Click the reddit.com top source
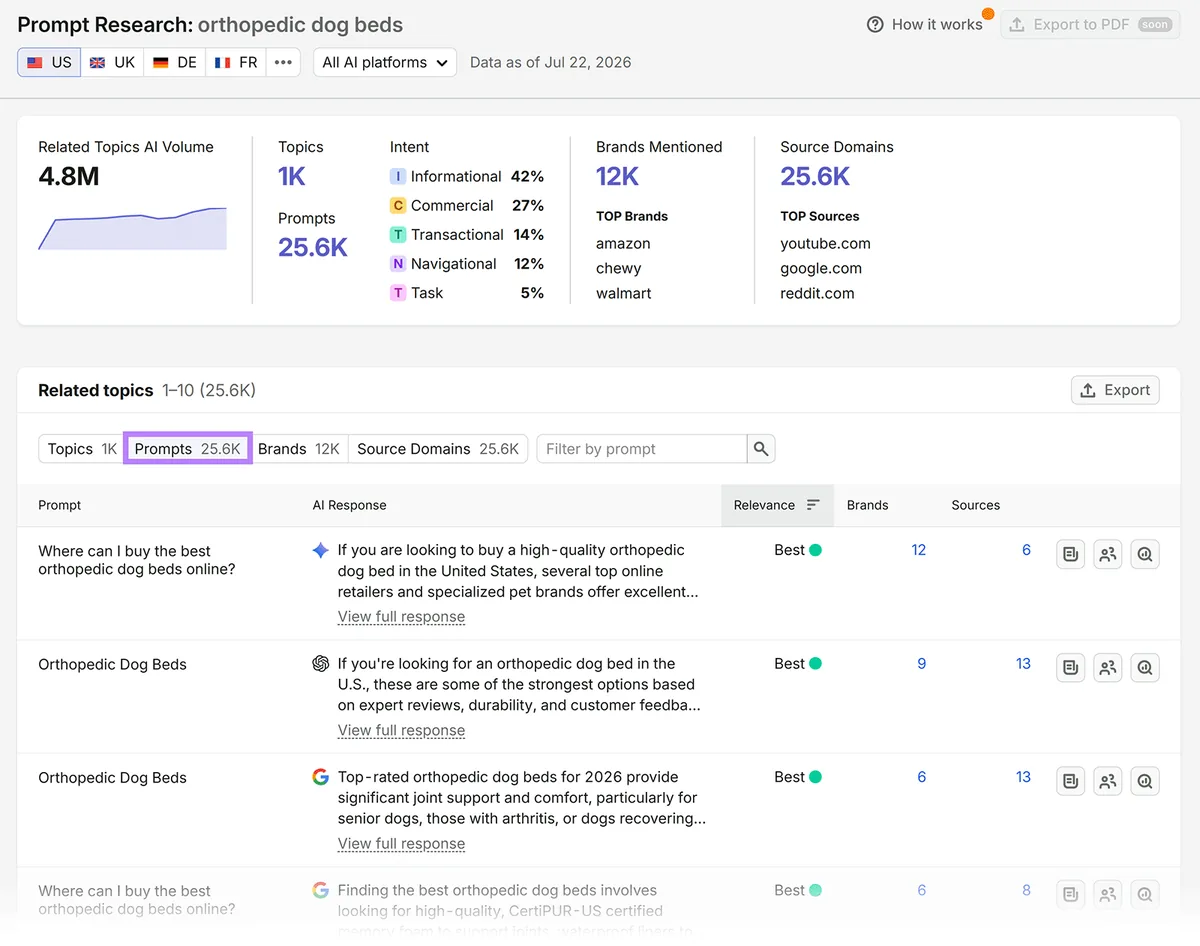The height and width of the screenshot is (946, 1200). tap(817, 293)
